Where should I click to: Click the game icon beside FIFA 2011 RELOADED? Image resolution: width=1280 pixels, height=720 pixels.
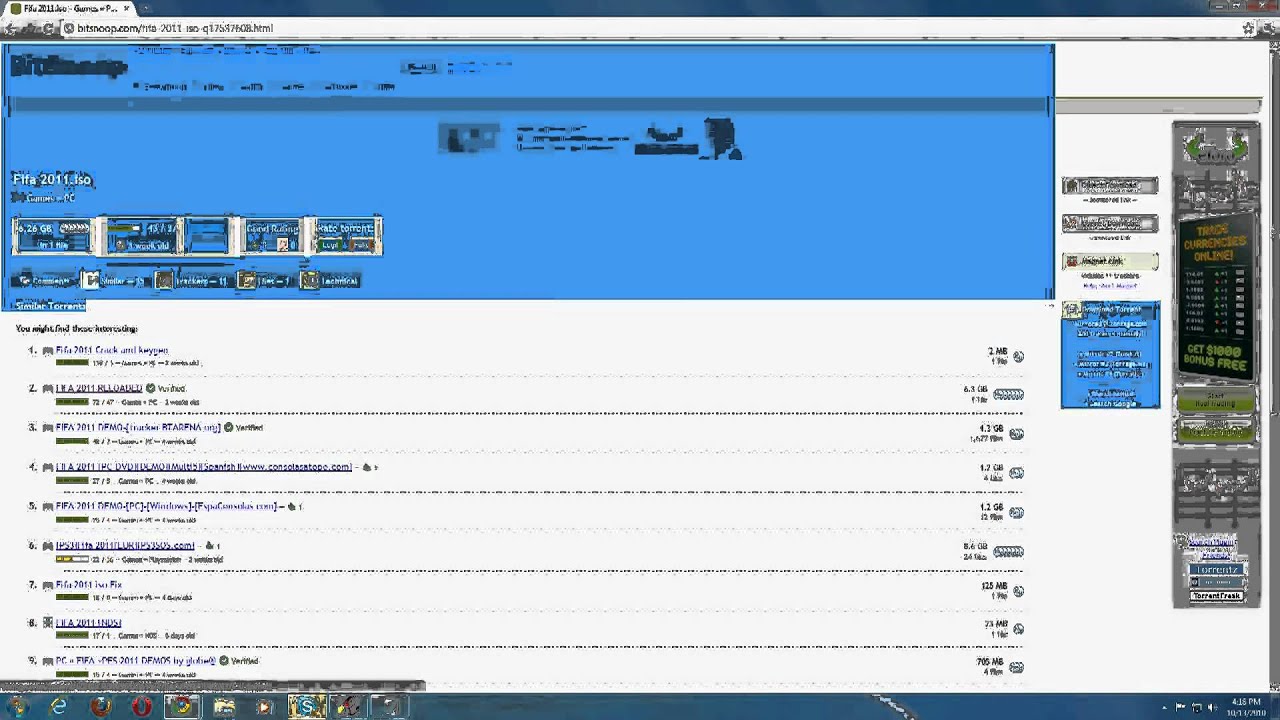click(47, 389)
